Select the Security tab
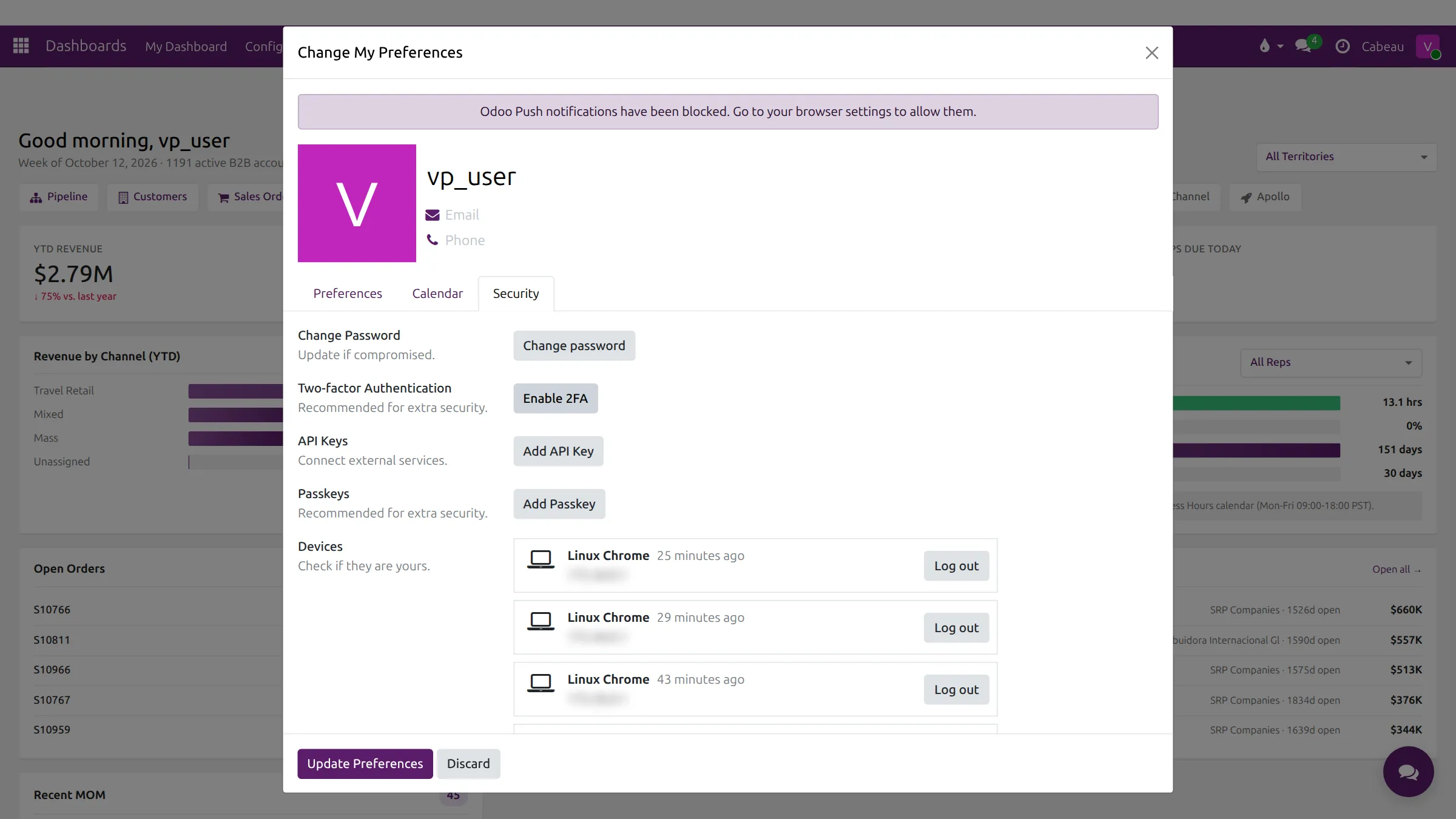1456x819 pixels. click(516, 294)
